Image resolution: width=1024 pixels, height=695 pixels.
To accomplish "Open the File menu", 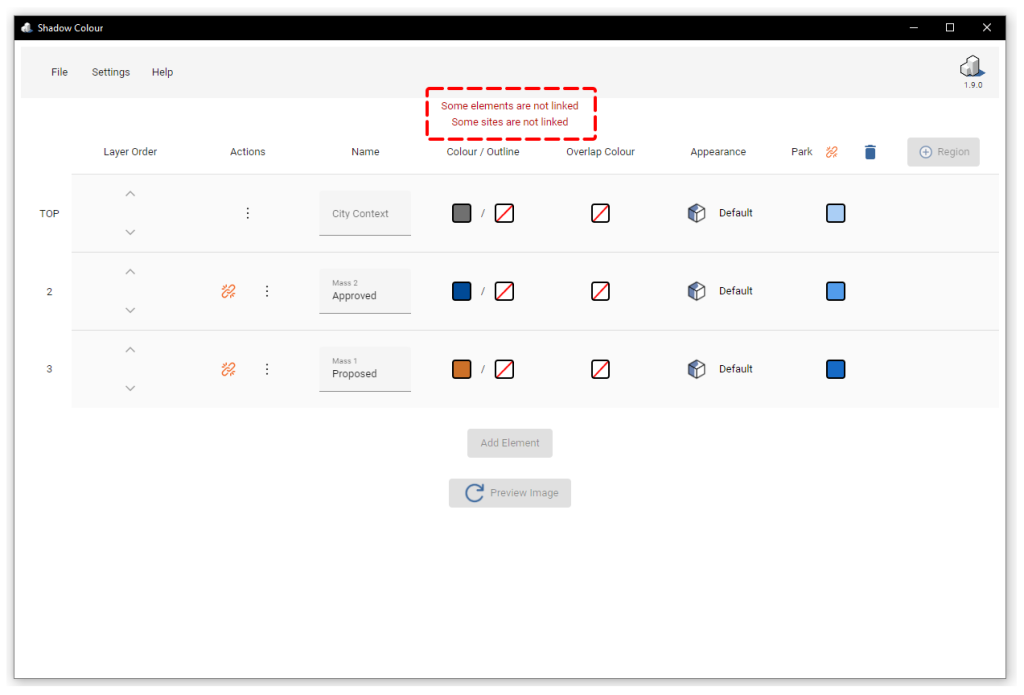I will point(59,71).
